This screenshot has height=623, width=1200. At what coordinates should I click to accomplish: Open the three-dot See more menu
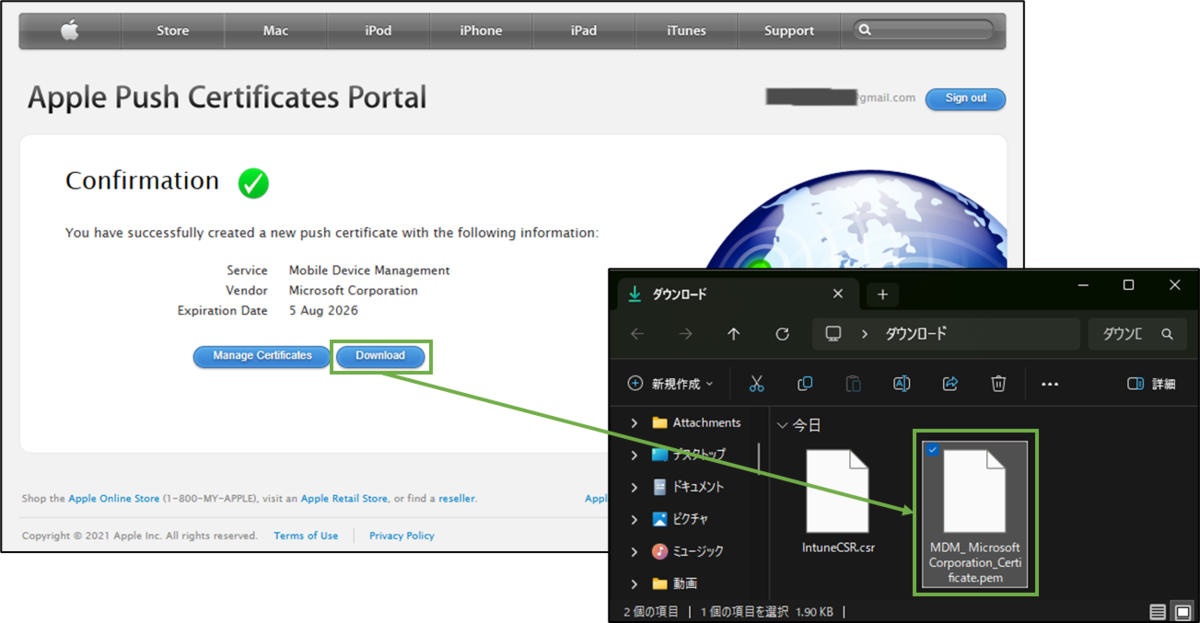point(1049,384)
